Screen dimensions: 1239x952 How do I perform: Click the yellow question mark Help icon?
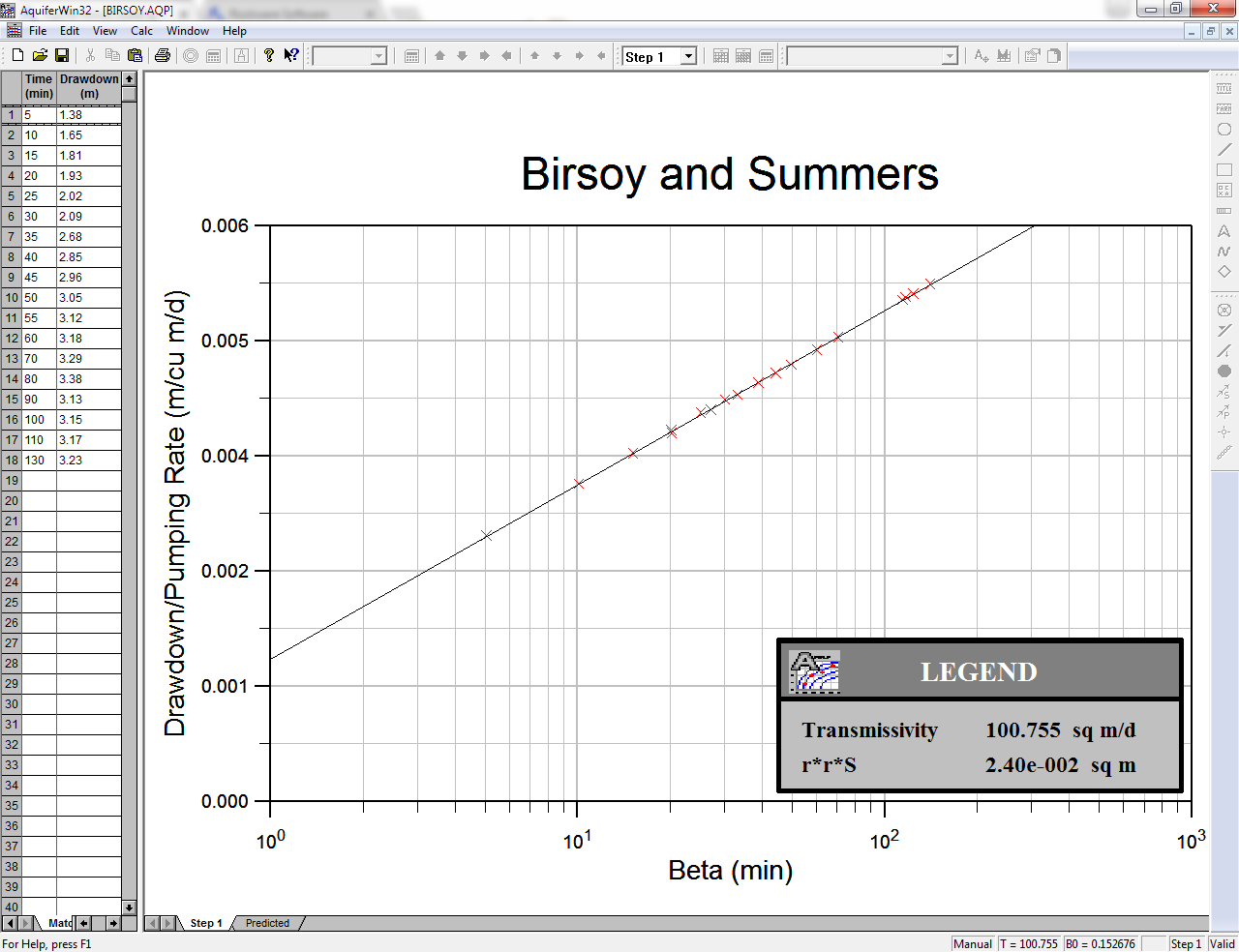click(269, 56)
